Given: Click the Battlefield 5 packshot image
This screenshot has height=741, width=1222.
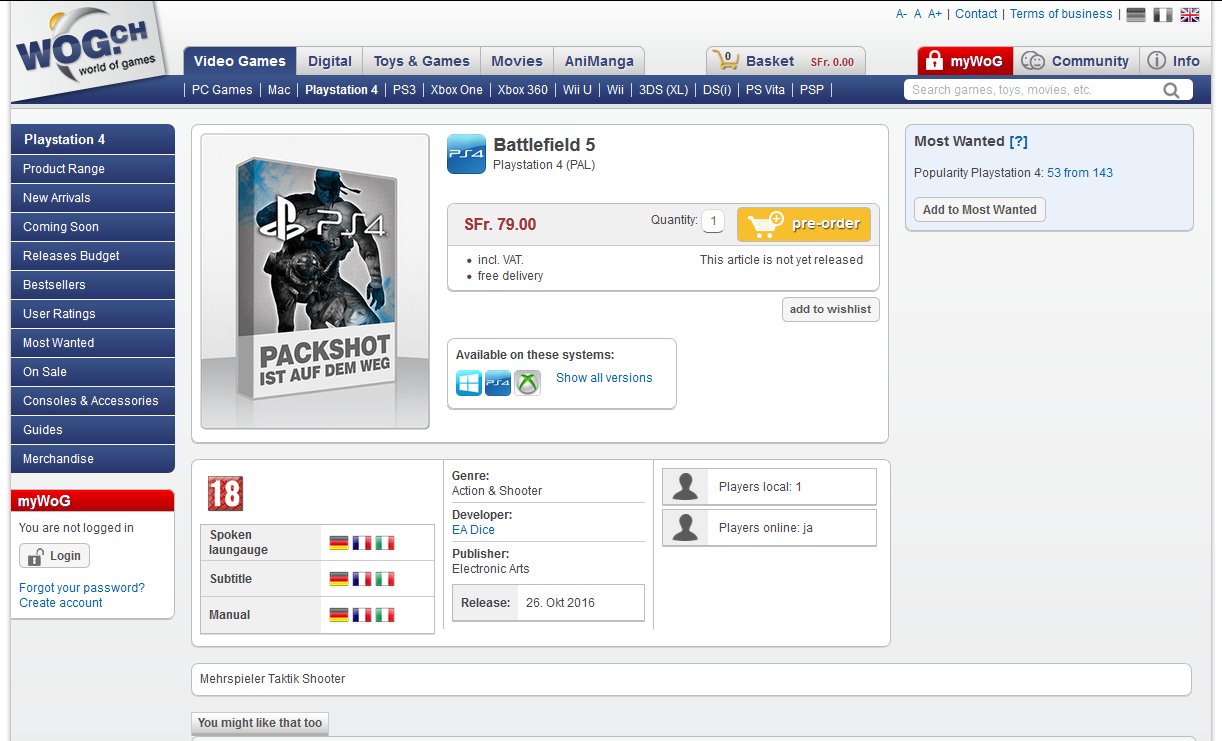Looking at the screenshot, I should (315, 281).
